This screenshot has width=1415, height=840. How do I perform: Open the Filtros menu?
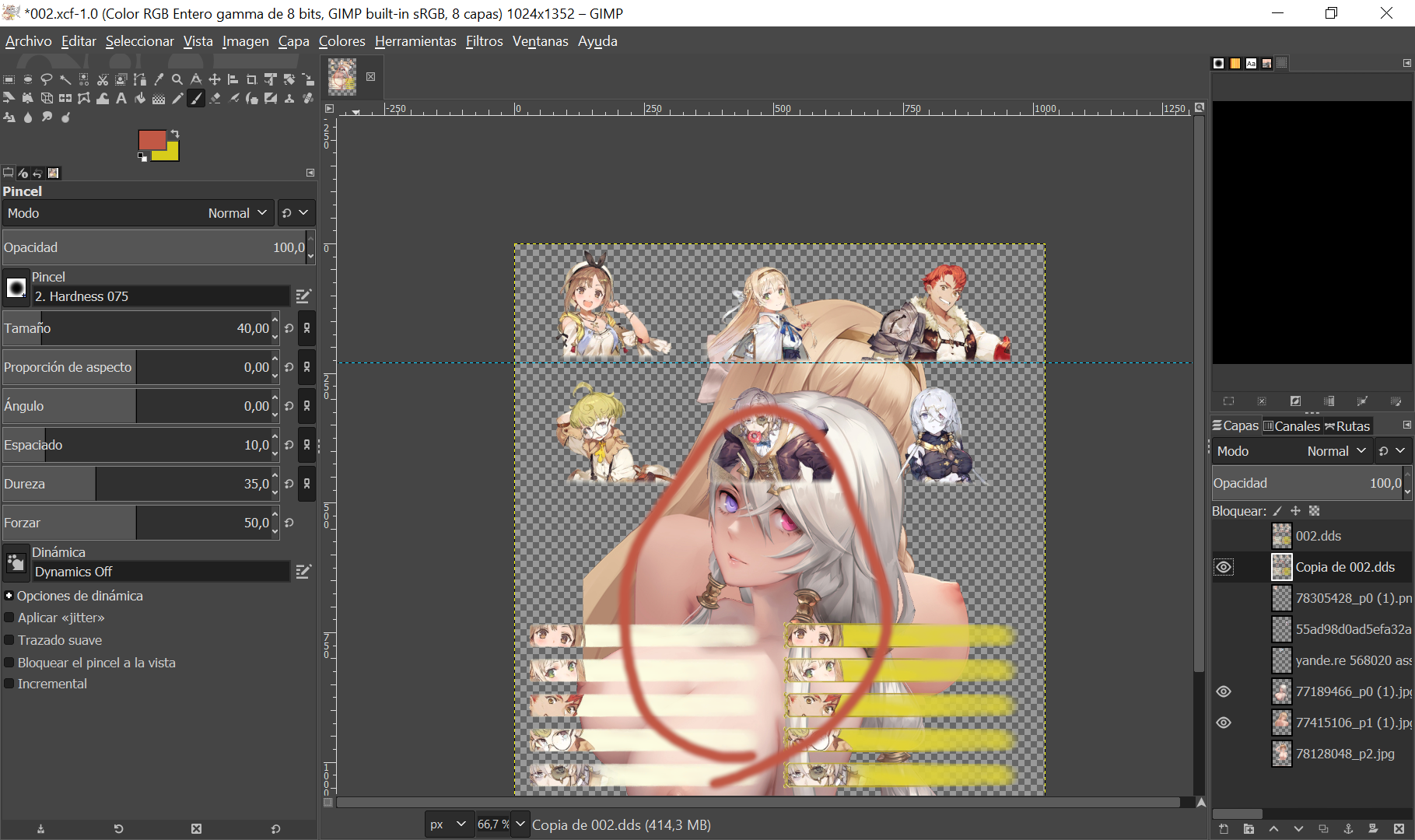click(485, 41)
